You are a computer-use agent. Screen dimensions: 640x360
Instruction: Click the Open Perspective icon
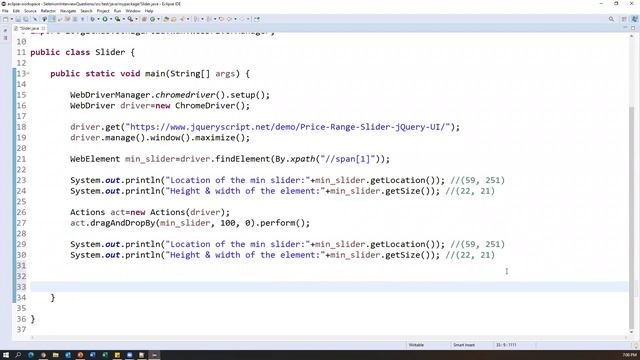click(x=624, y=19)
